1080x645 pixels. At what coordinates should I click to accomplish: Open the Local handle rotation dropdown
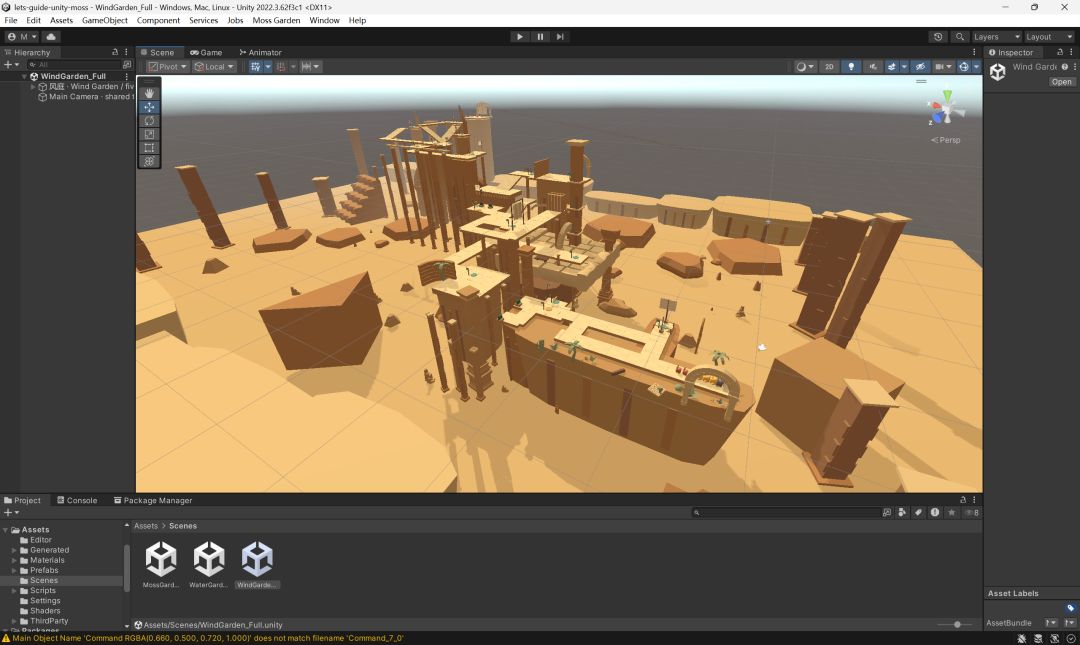click(214, 67)
